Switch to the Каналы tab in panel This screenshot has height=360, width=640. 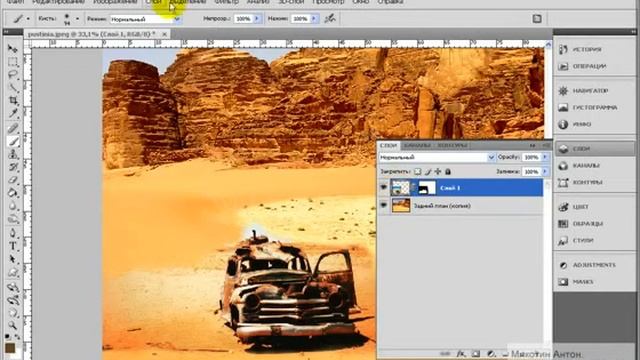(x=417, y=145)
